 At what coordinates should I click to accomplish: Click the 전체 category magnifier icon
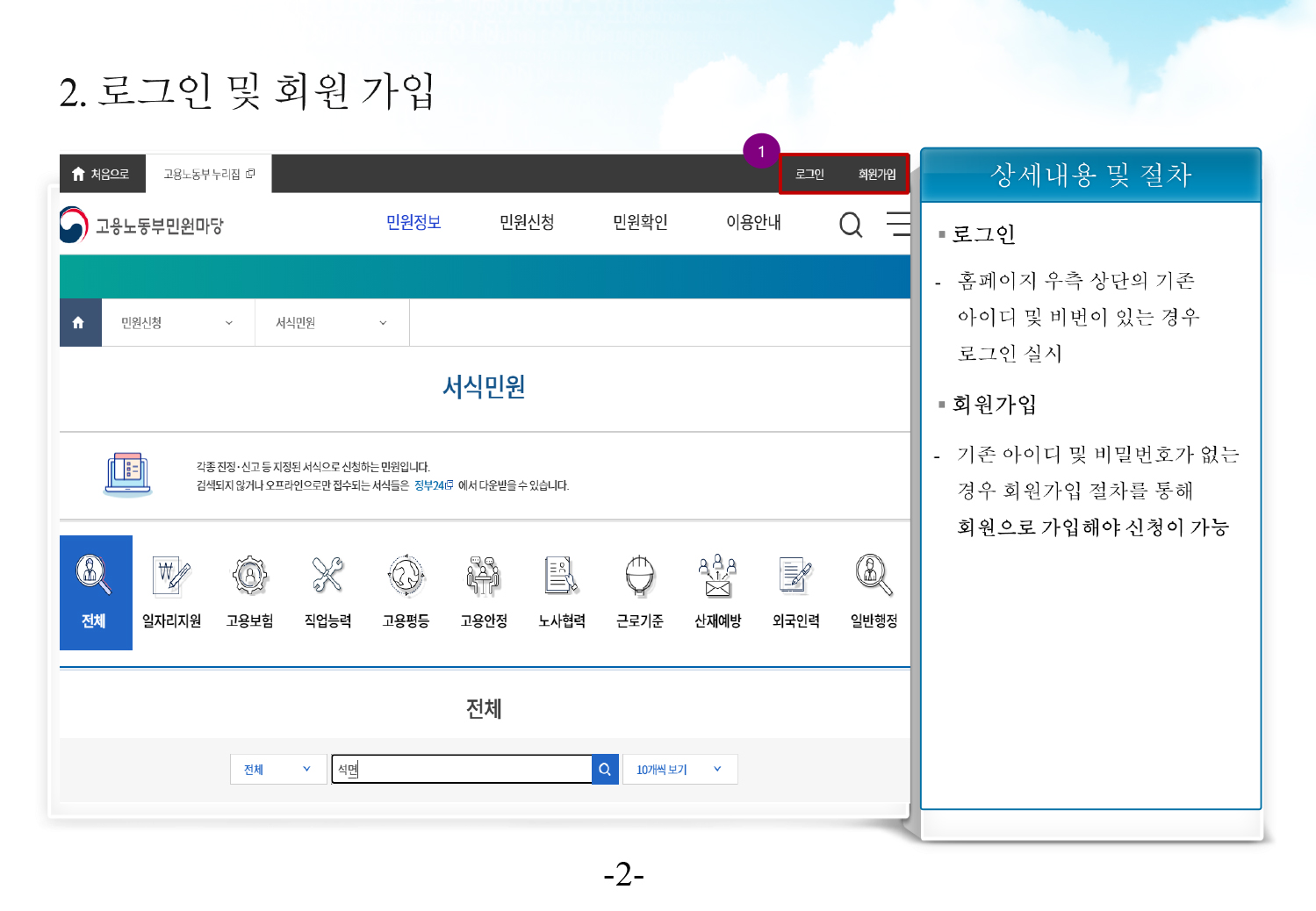click(93, 575)
